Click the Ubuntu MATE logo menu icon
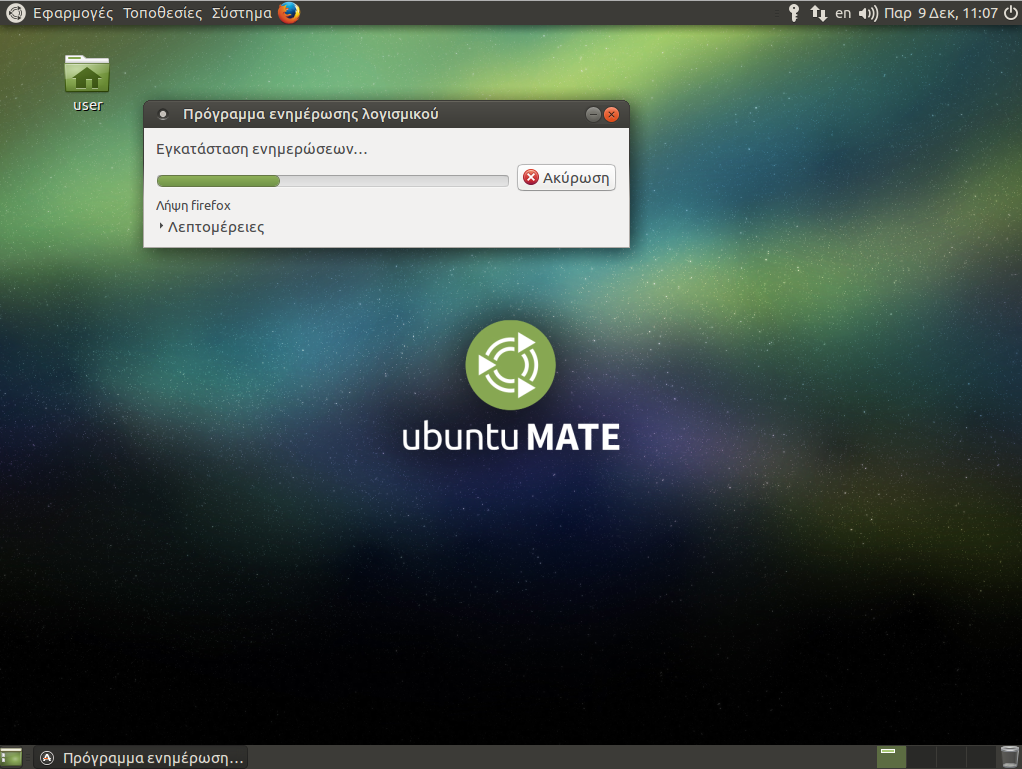The height and width of the screenshot is (769, 1022). [x=15, y=13]
